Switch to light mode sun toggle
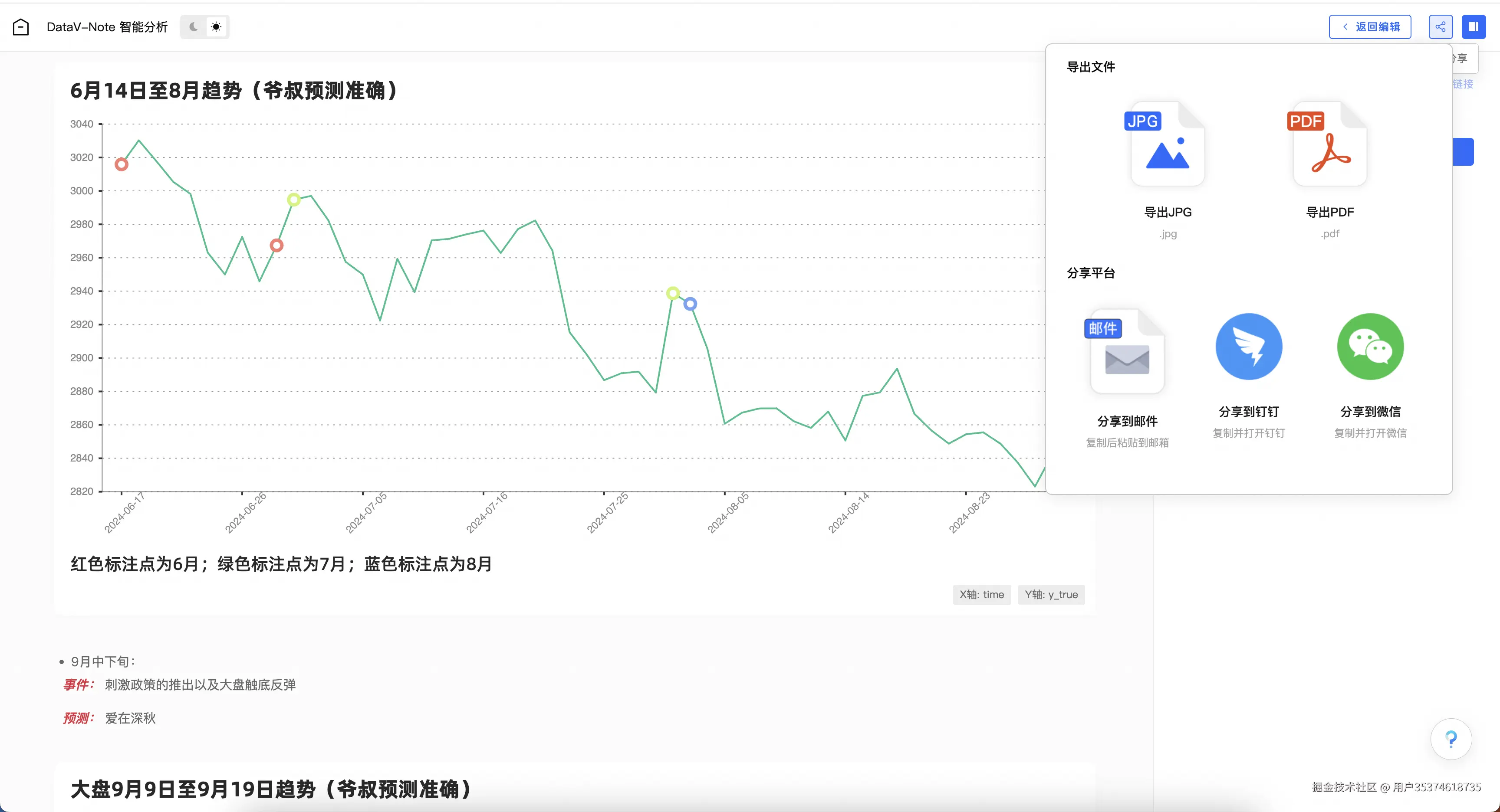This screenshot has width=1500, height=812. [216, 27]
